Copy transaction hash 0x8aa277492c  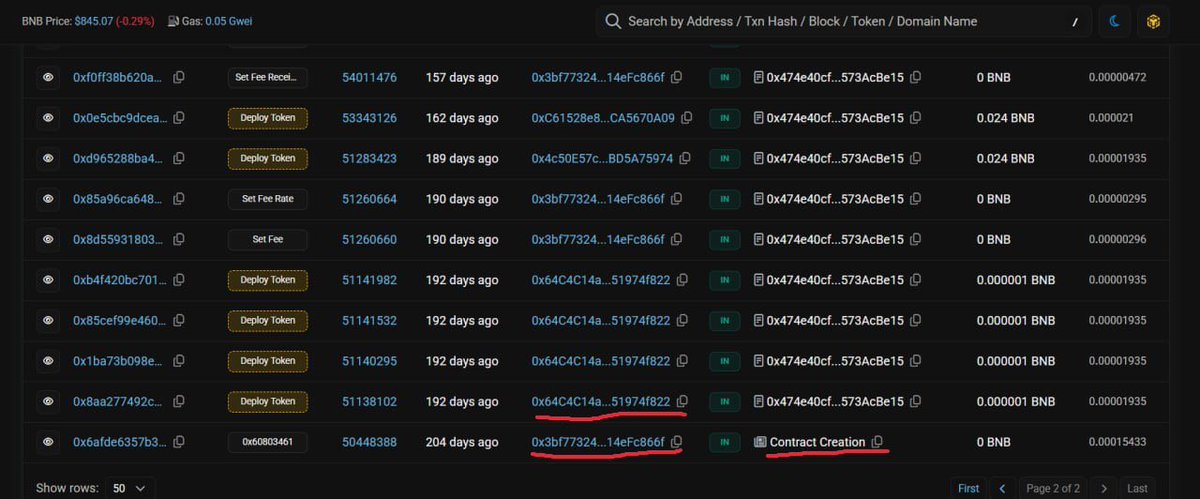click(179, 402)
